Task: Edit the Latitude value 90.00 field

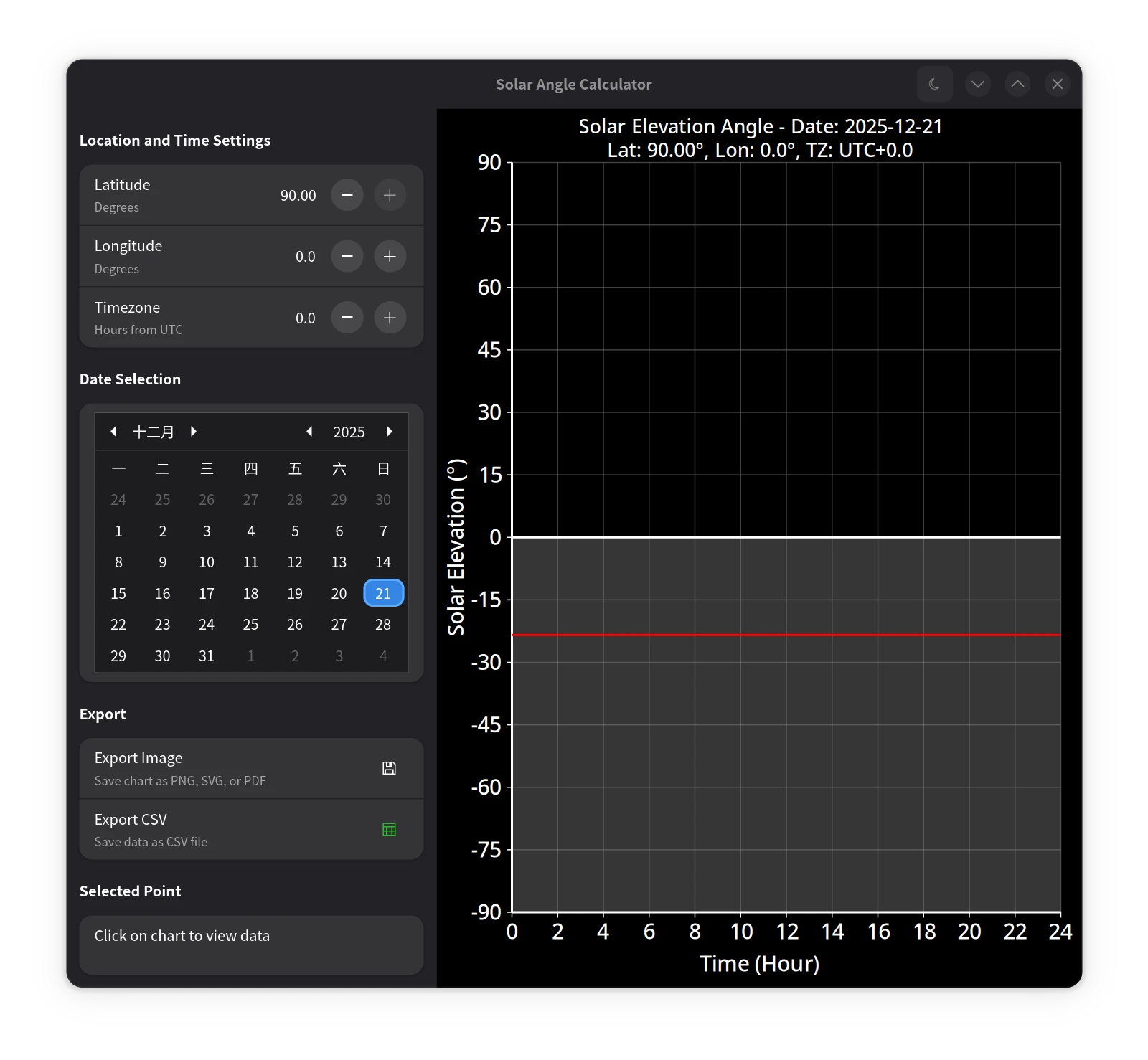Action: coord(298,195)
